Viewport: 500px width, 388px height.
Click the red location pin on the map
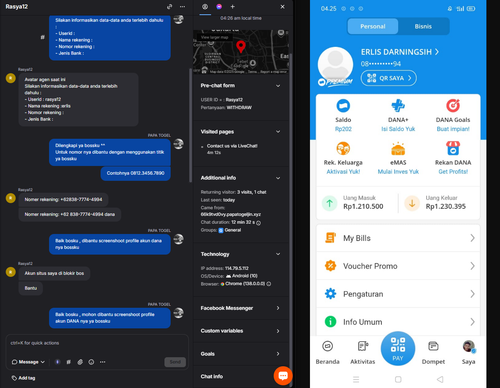coord(241,47)
